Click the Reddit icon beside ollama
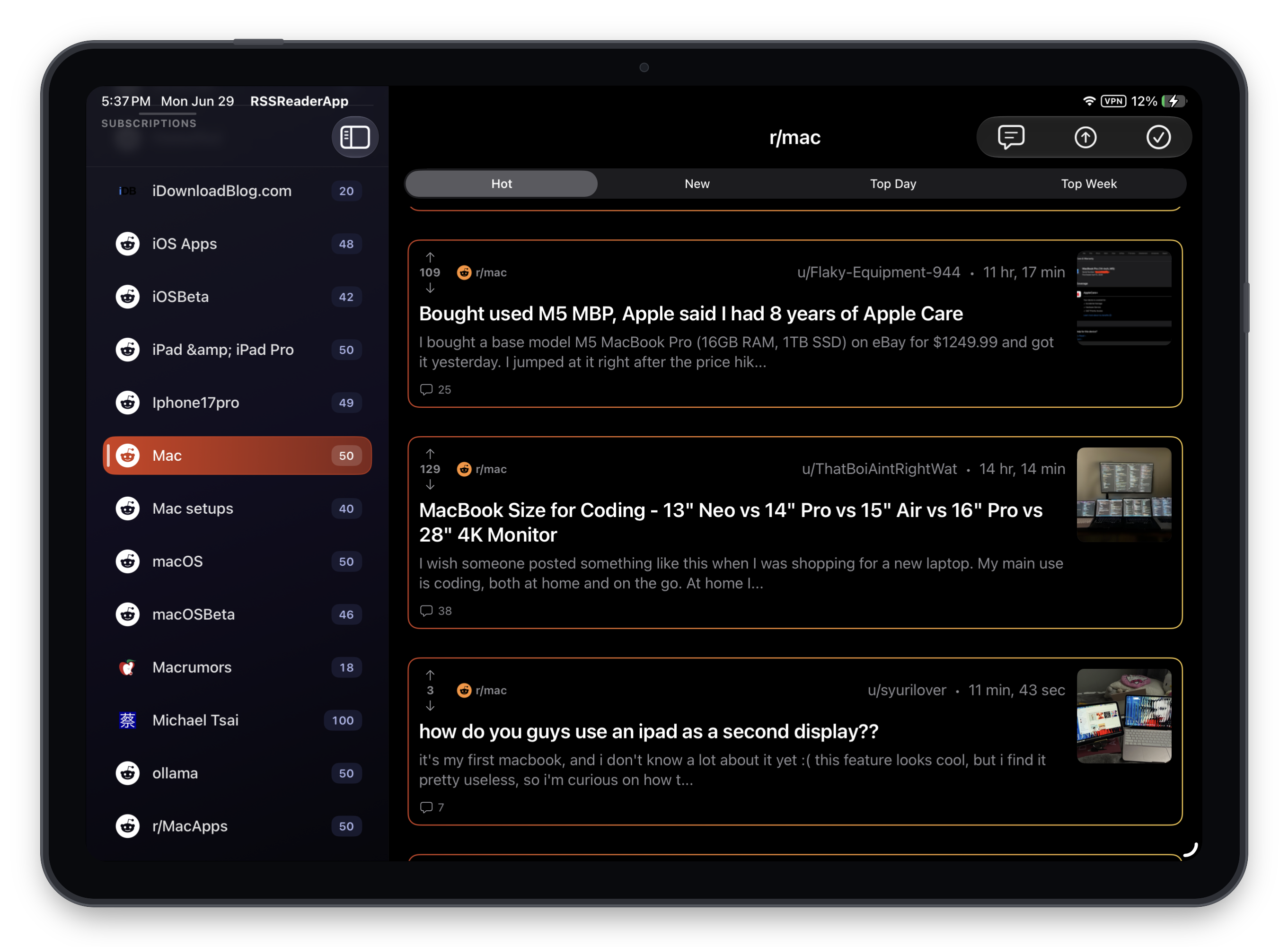The width and height of the screenshot is (1288, 947). [127, 773]
